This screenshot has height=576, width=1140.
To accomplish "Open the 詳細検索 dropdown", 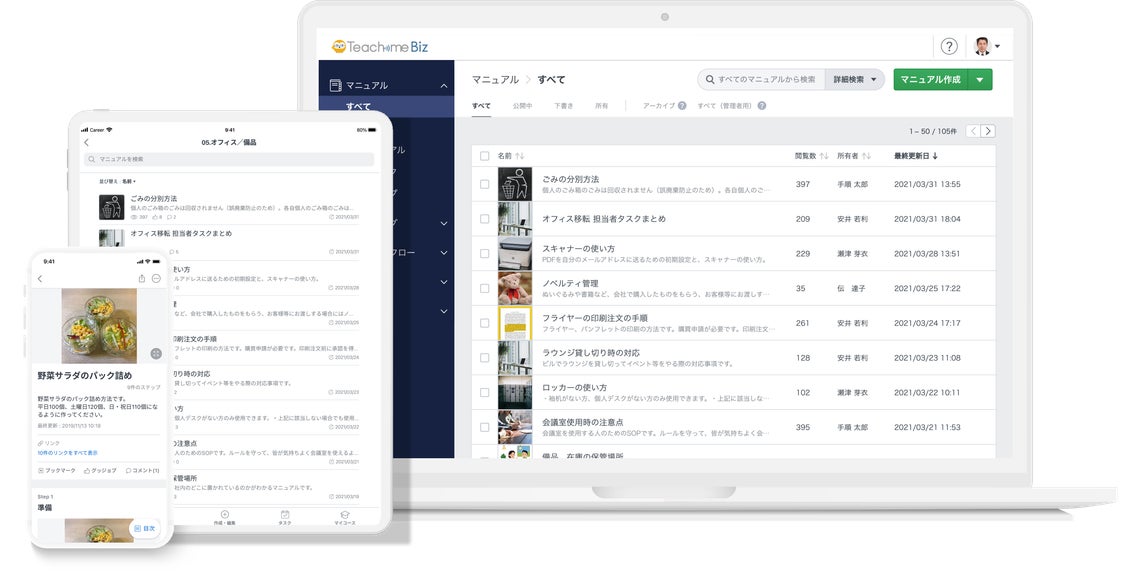I will pos(855,80).
